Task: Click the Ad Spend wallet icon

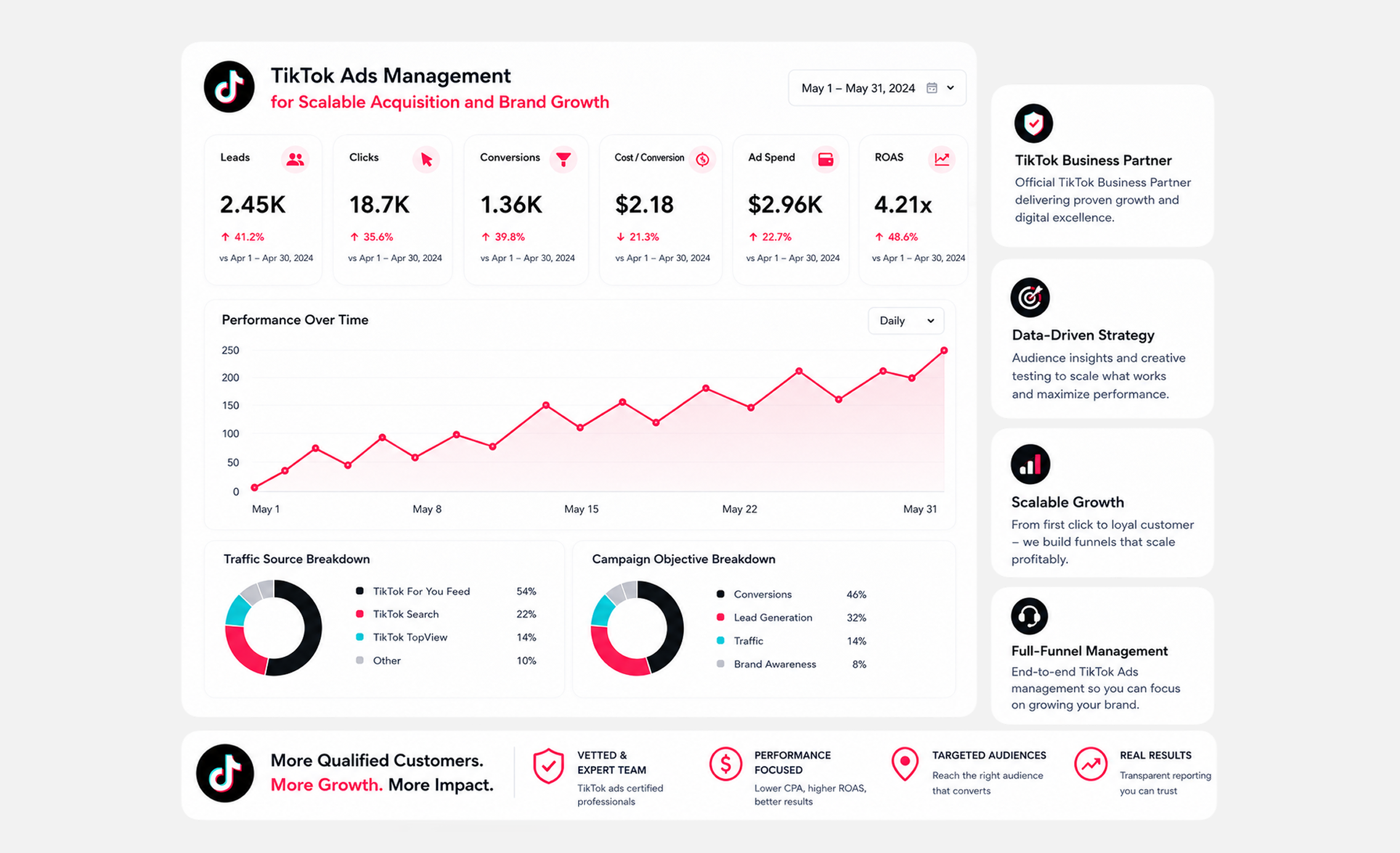Action: click(825, 160)
